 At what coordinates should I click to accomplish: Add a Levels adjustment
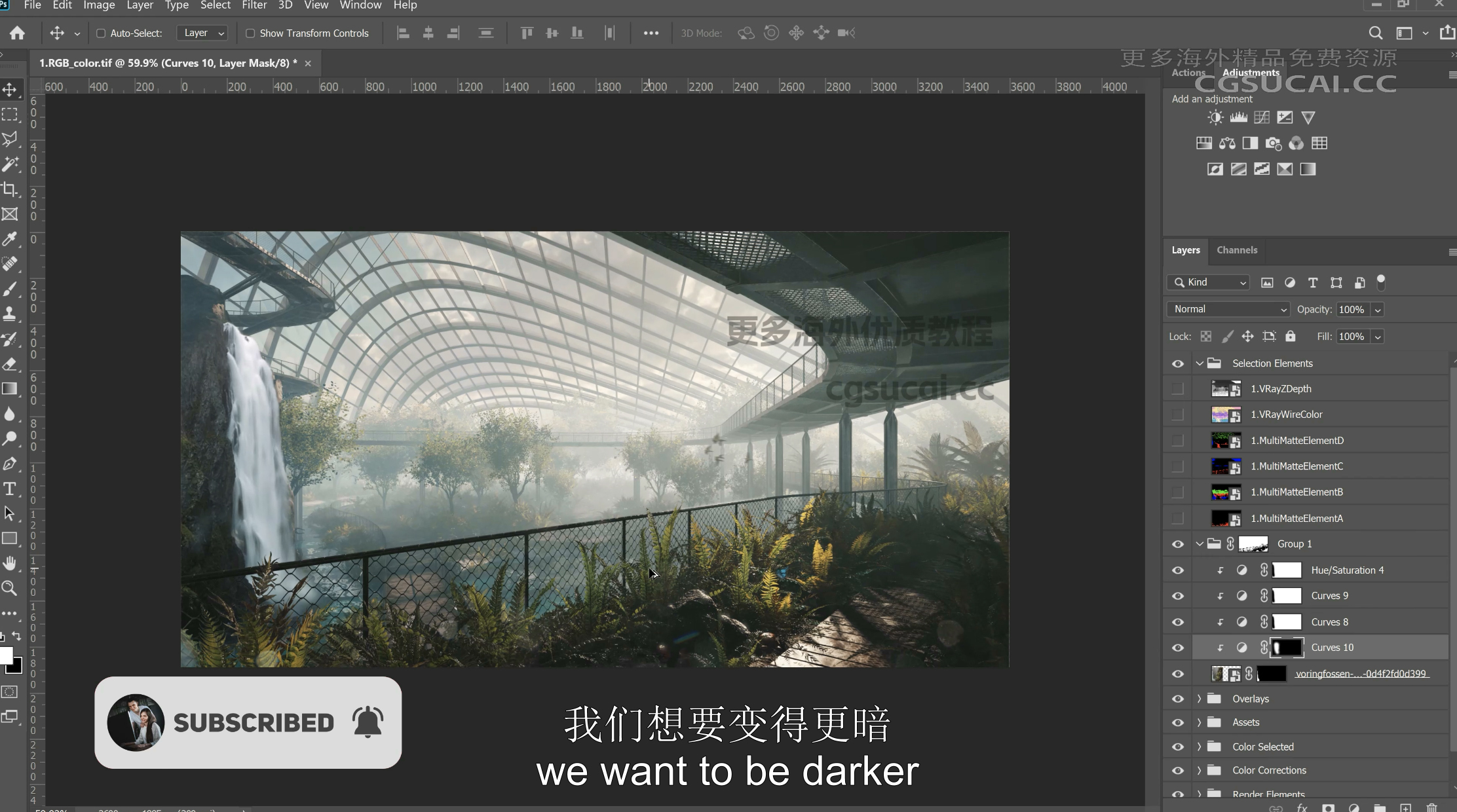[x=1238, y=117]
